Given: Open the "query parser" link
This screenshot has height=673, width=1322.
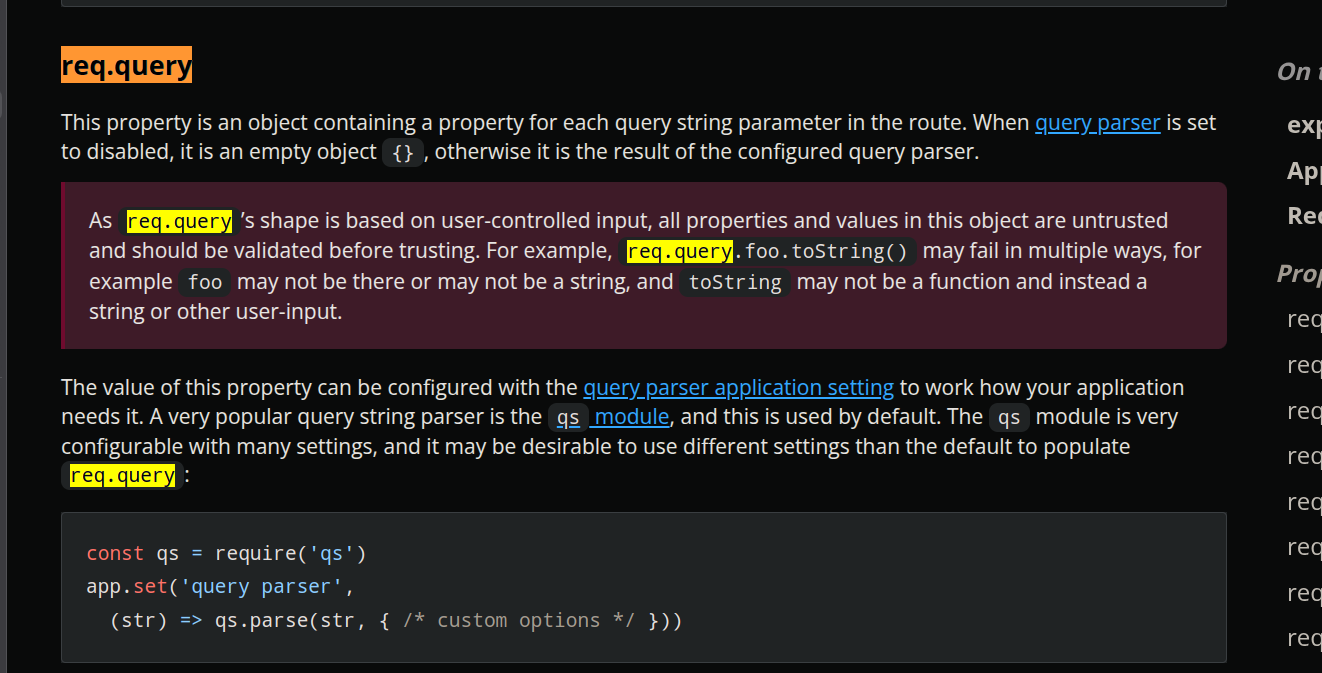Looking at the screenshot, I should coord(1097,122).
